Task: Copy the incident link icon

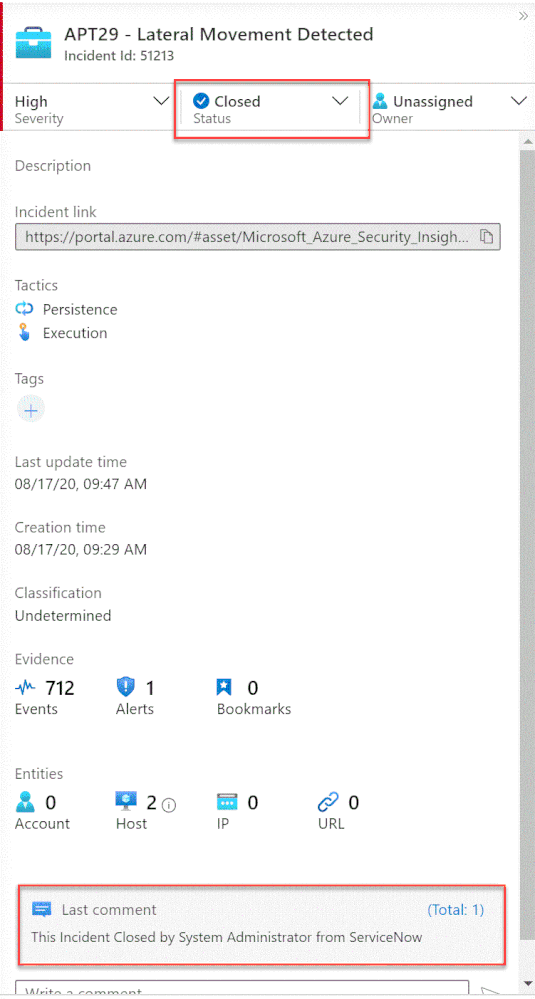Action: pyautogui.click(x=487, y=238)
